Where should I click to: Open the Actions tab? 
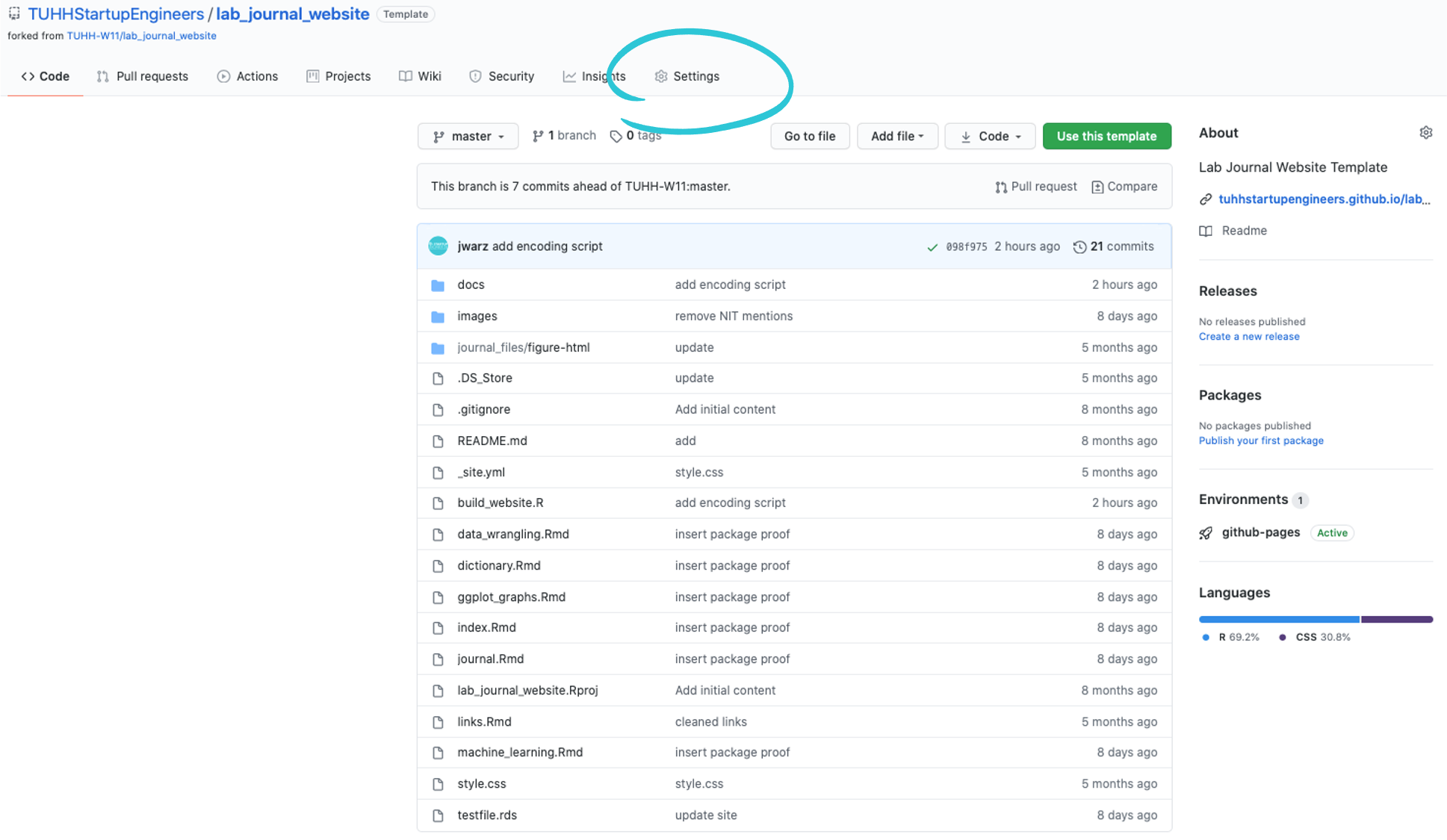point(247,76)
